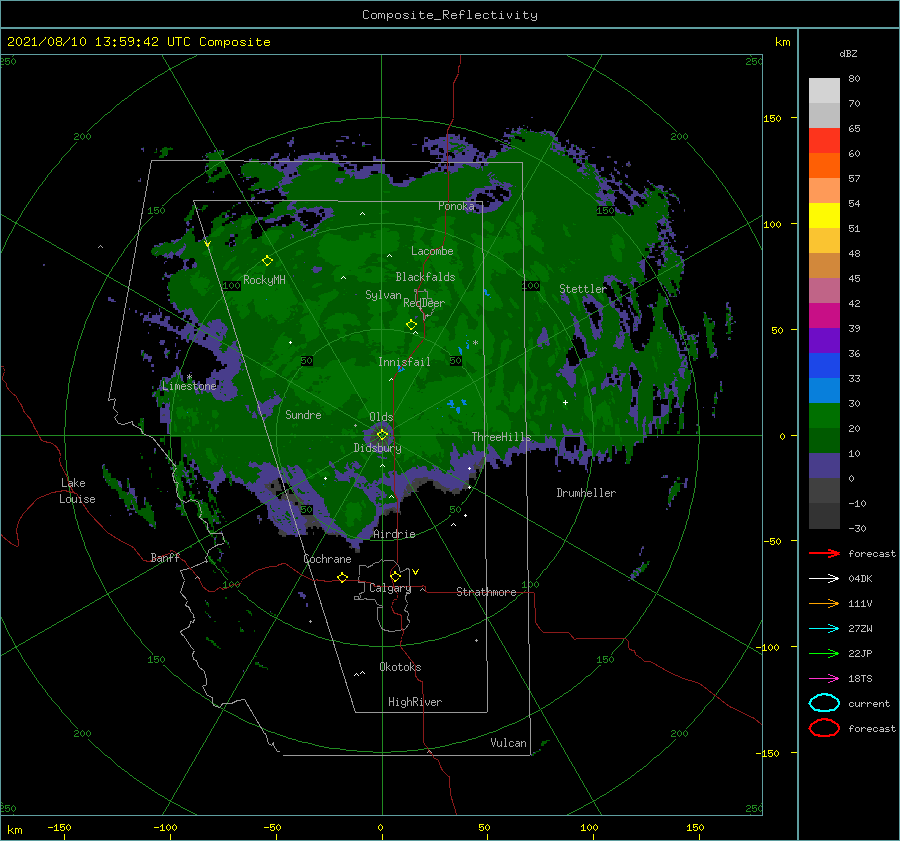
Task: Click the yellow diamond marker below RedDeer
Action: pos(411,325)
